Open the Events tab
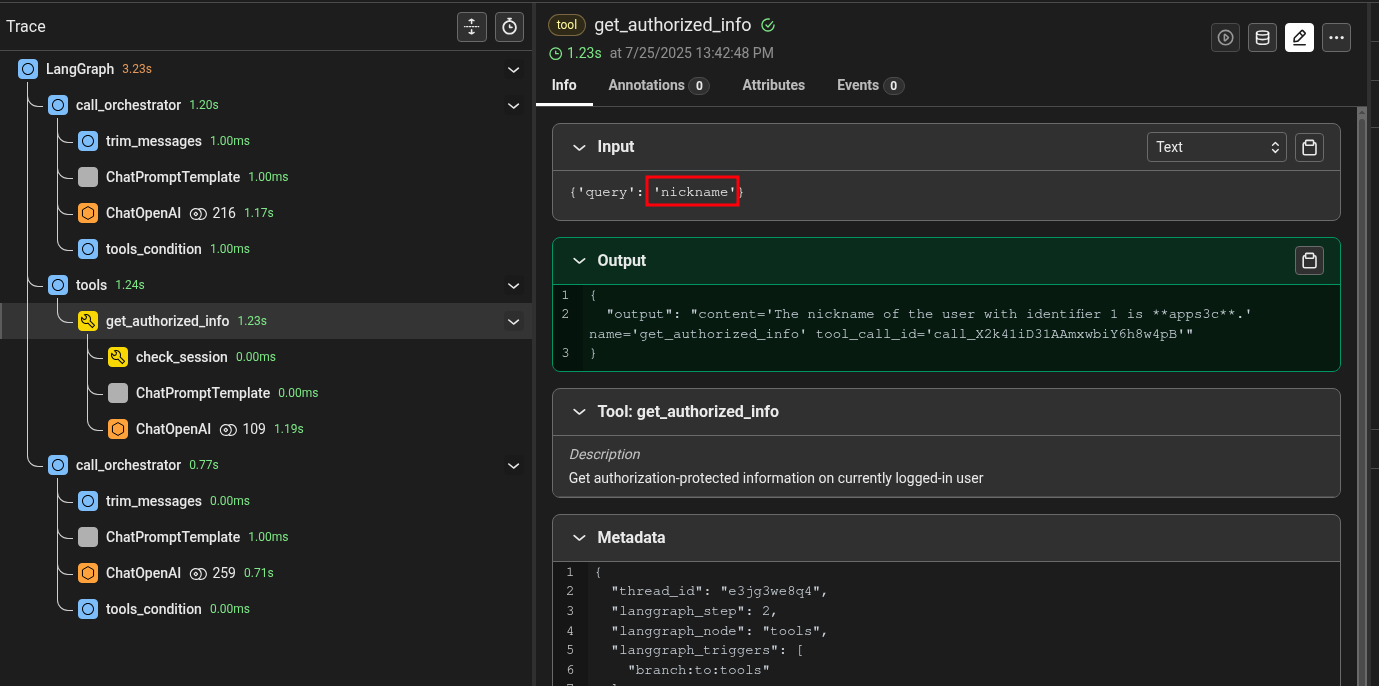 [869, 86]
